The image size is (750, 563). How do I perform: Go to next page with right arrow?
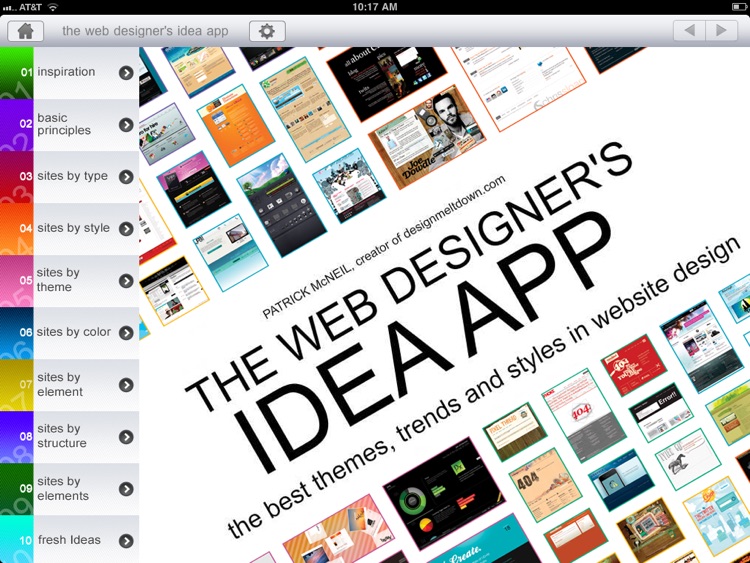722,31
